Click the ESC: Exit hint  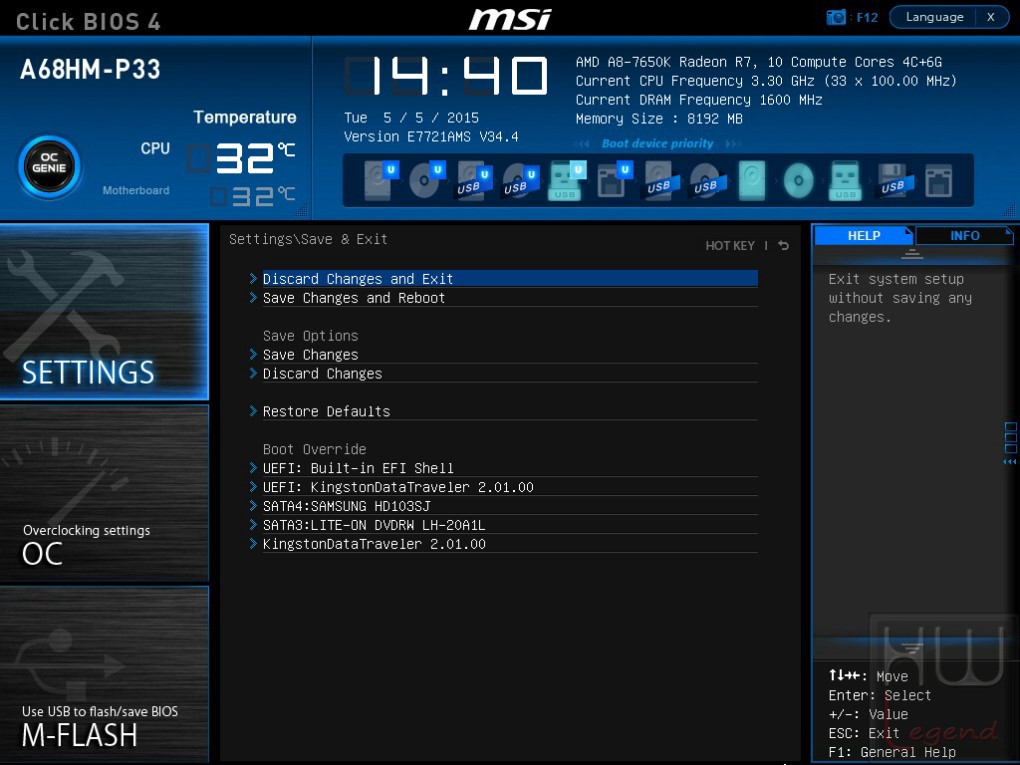click(863, 733)
